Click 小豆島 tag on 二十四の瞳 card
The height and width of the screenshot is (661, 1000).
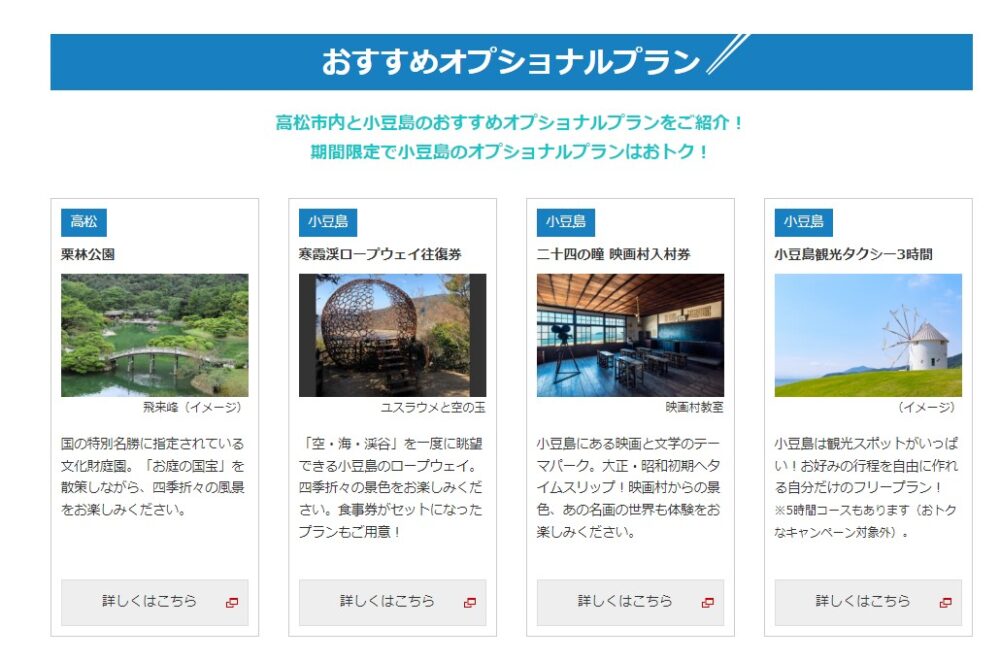click(x=566, y=222)
